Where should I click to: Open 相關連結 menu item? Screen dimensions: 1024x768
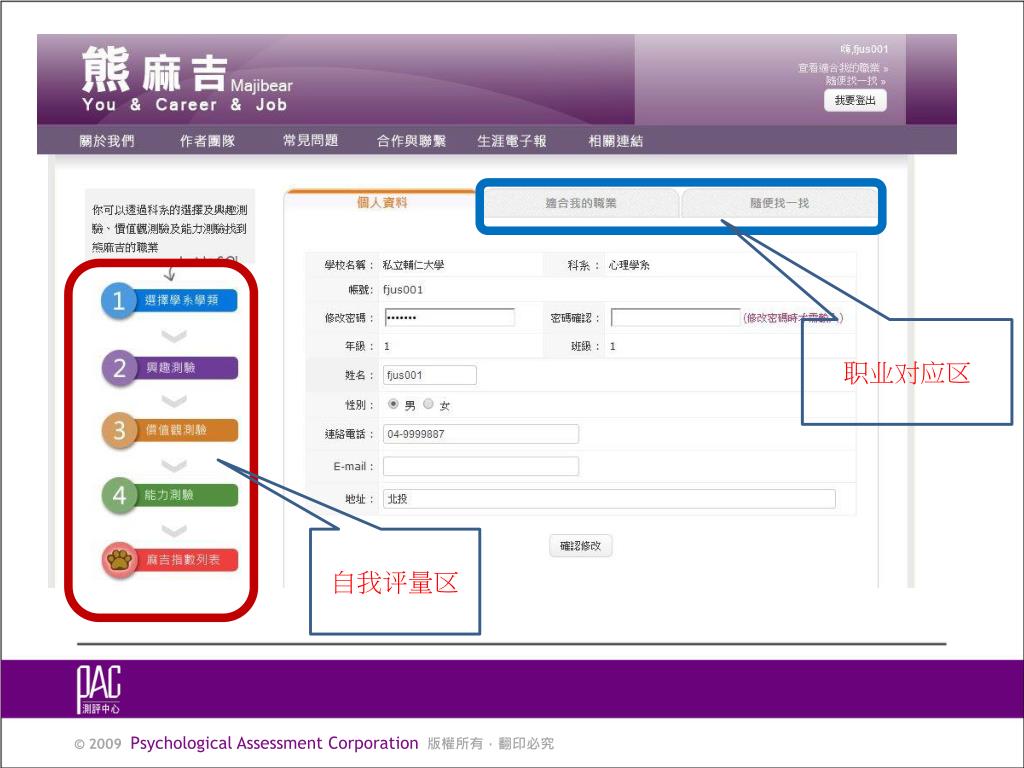click(x=616, y=141)
